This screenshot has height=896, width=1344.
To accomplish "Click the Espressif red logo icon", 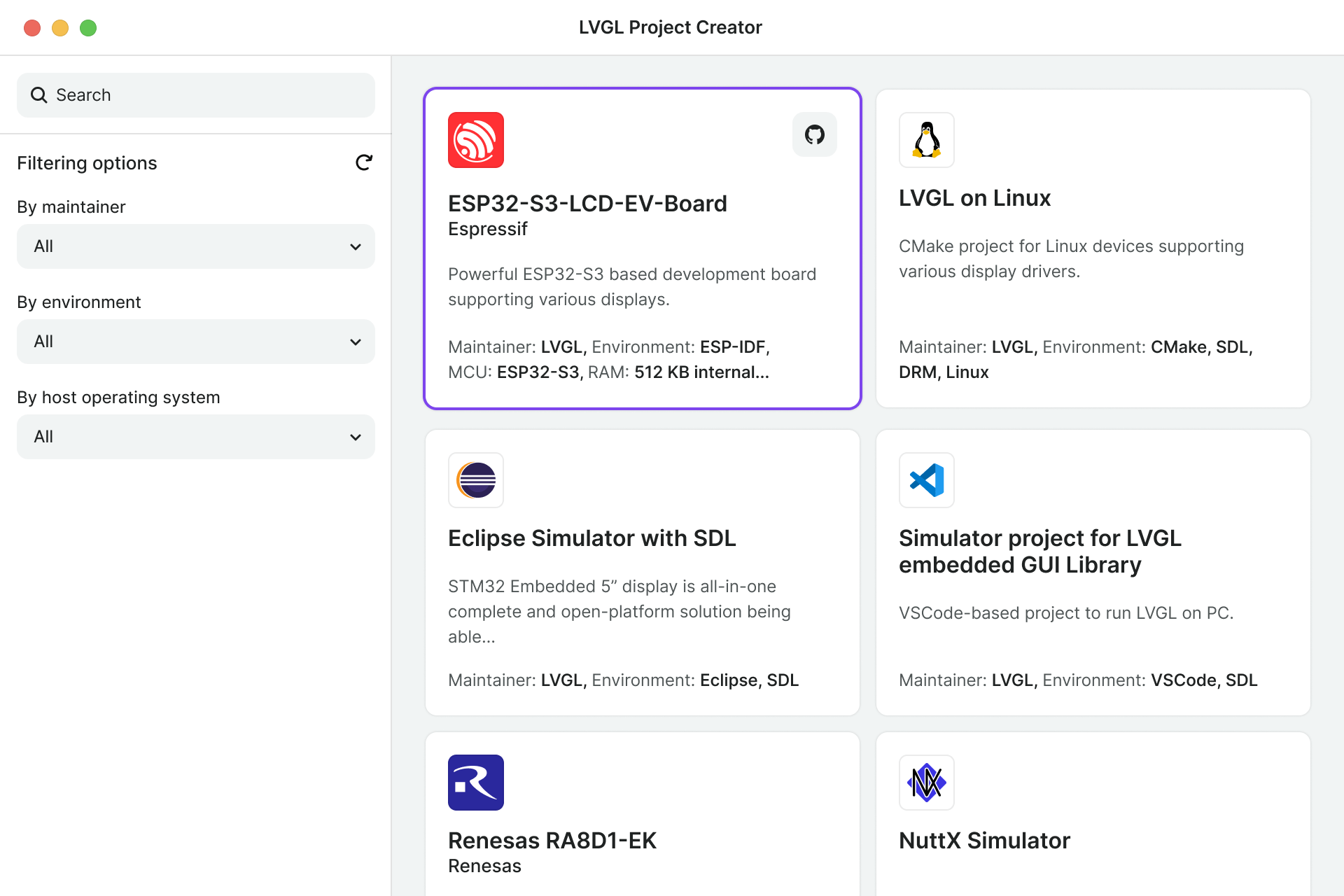I will click(x=476, y=140).
